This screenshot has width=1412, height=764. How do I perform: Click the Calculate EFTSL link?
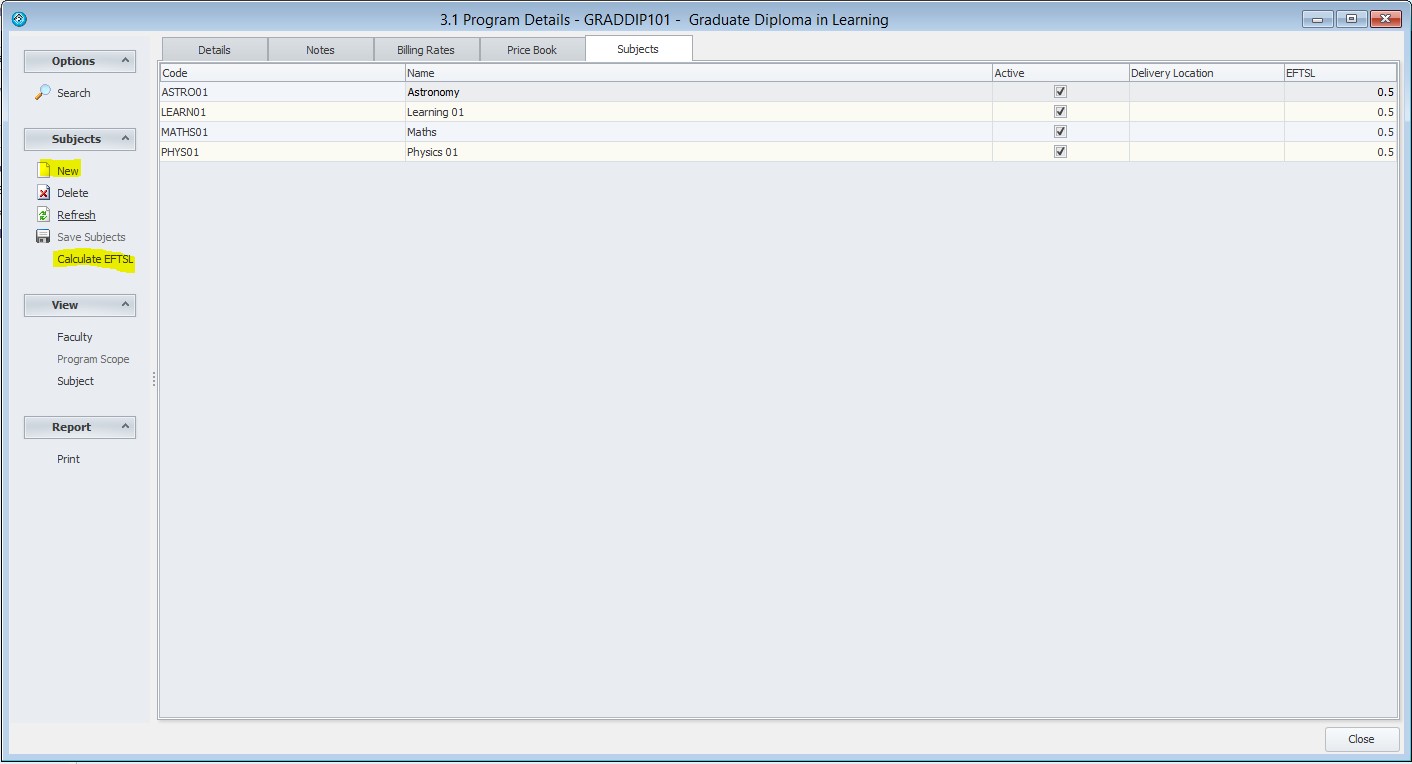[95, 259]
